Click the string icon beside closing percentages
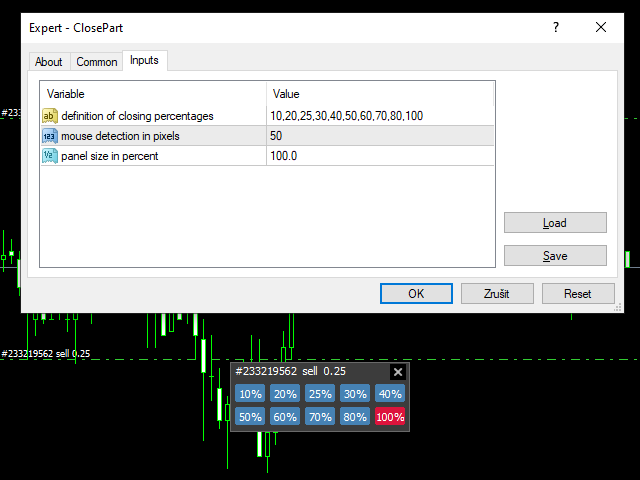The width and height of the screenshot is (640, 480). (50, 116)
